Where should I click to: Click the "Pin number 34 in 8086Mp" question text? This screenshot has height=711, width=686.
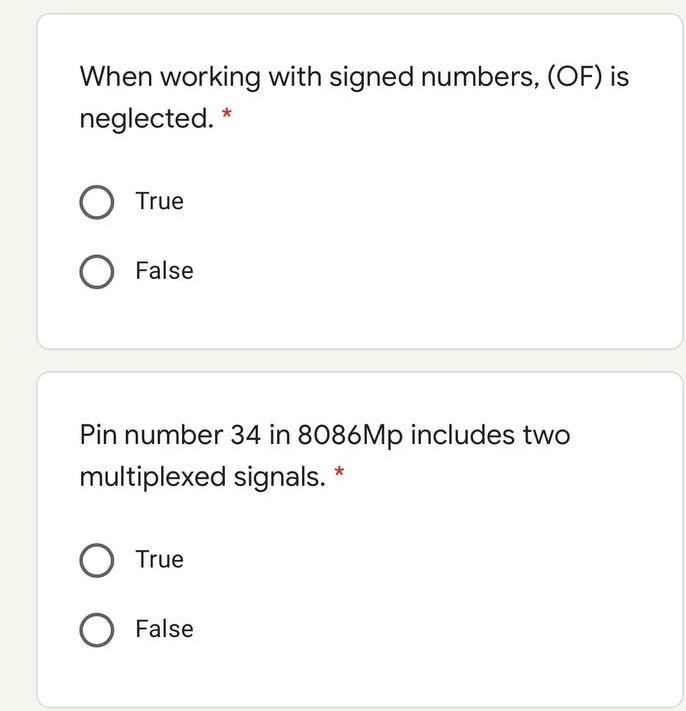tap(325, 456)
